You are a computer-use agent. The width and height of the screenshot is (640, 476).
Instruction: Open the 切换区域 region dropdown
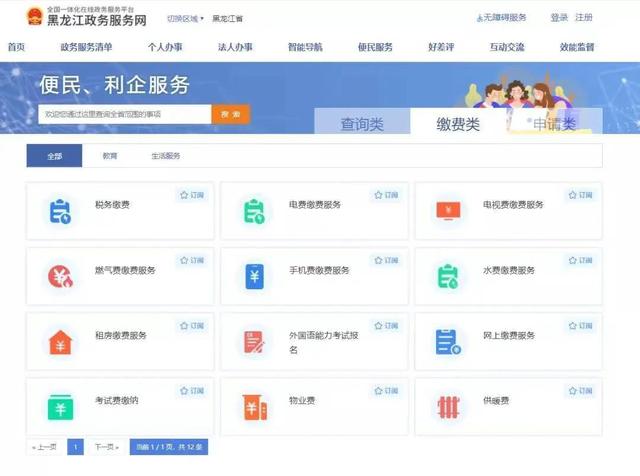[x=185, y=19]
